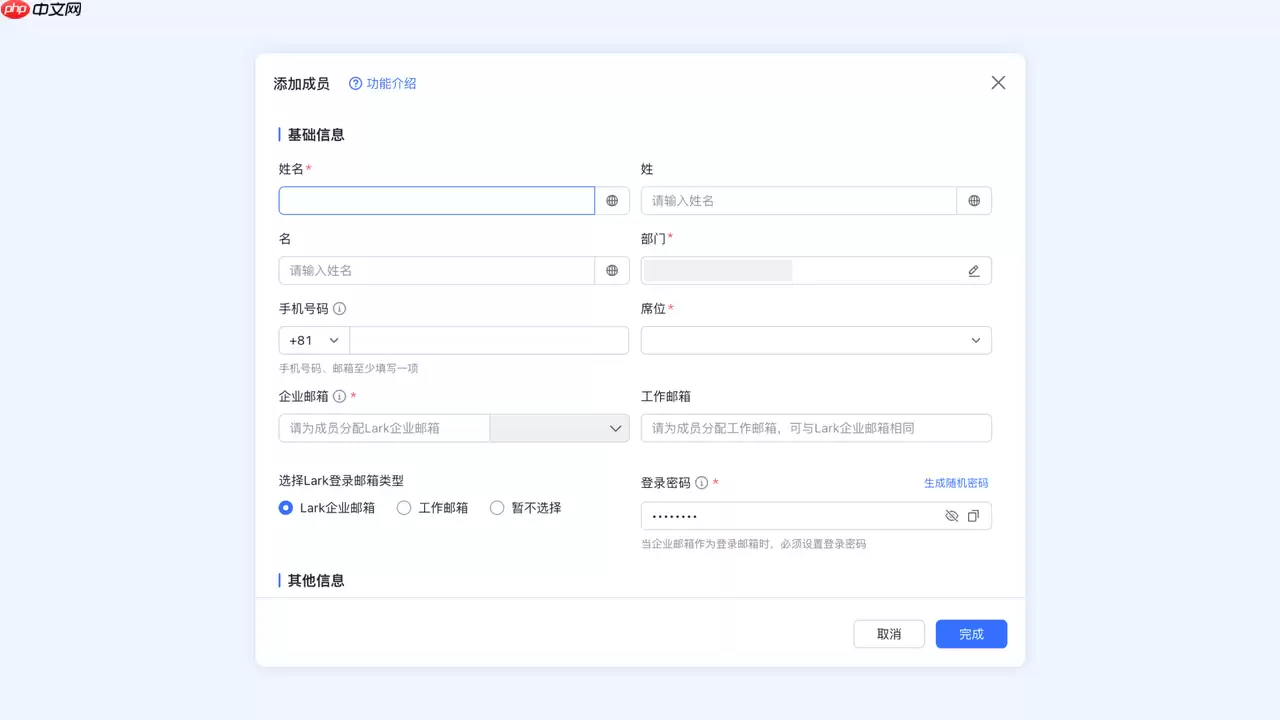This screenshot has height=720, width=1280.
Task: Show the password using the eye icon
Action: point(950,515)
